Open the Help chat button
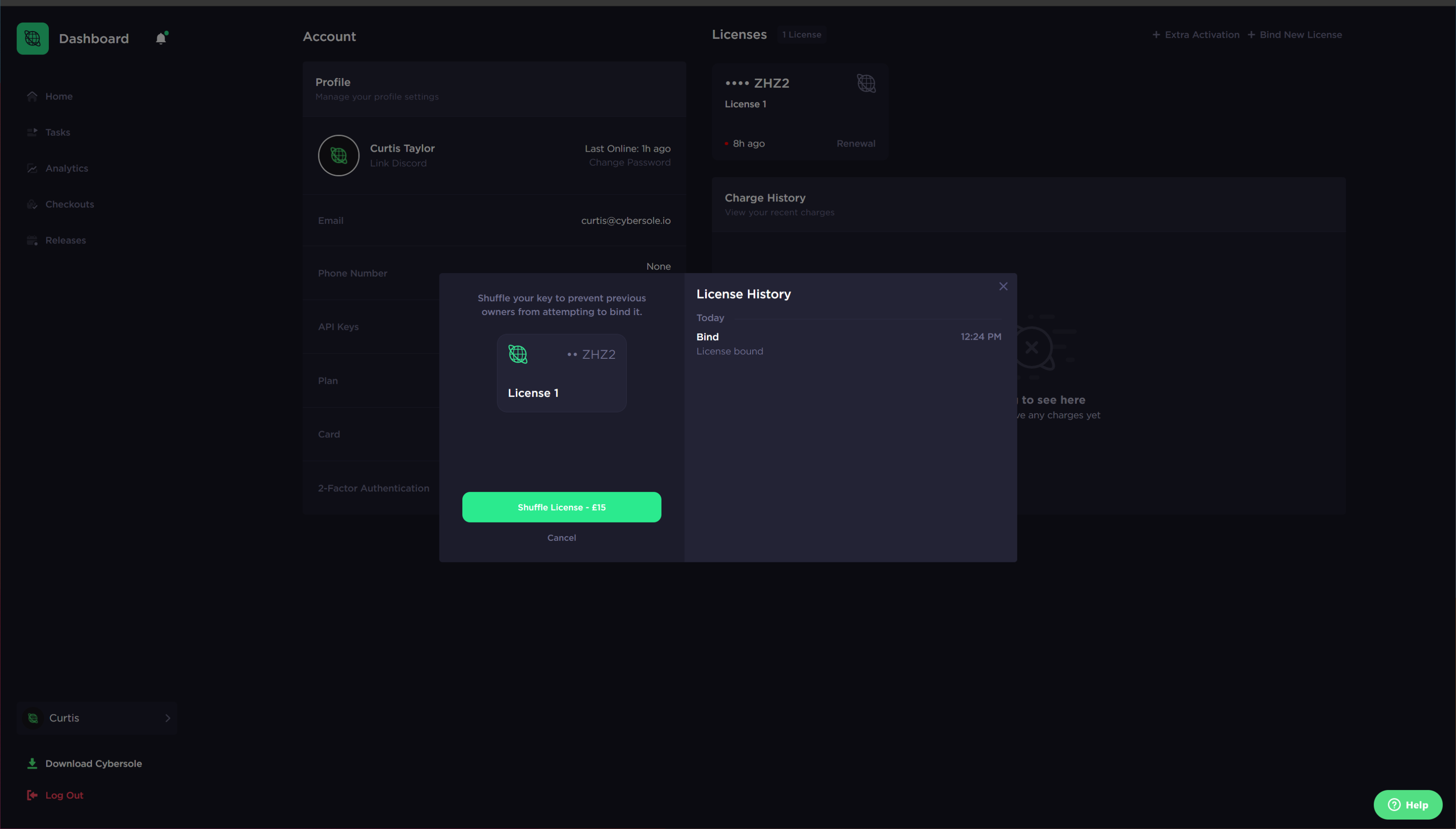Screen dimensions: 1456x829 pyautogui.click(x=1408, y=804)
